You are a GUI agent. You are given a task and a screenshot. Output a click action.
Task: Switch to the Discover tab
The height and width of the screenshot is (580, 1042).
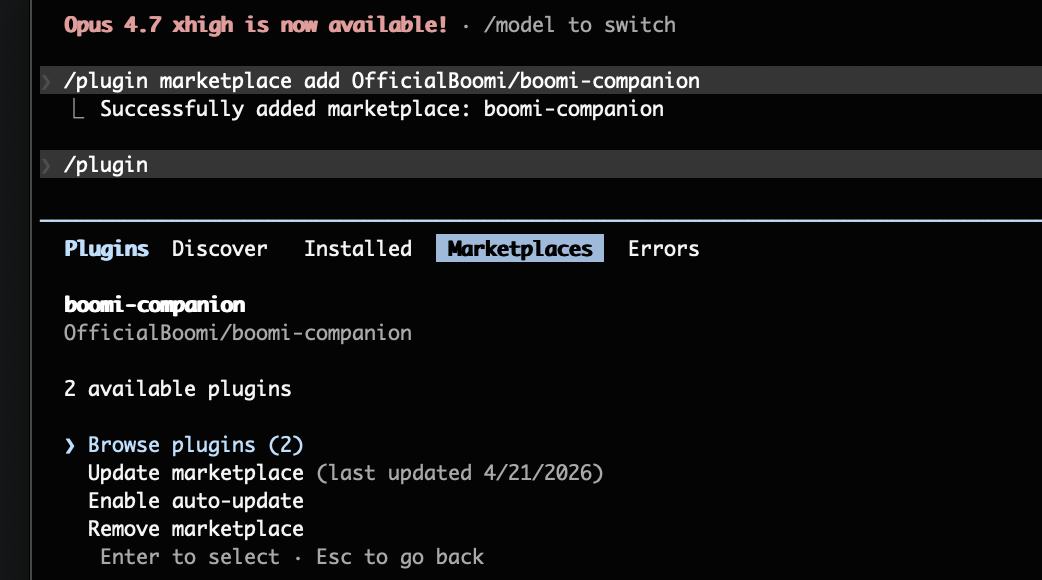(x=219, y=248)
